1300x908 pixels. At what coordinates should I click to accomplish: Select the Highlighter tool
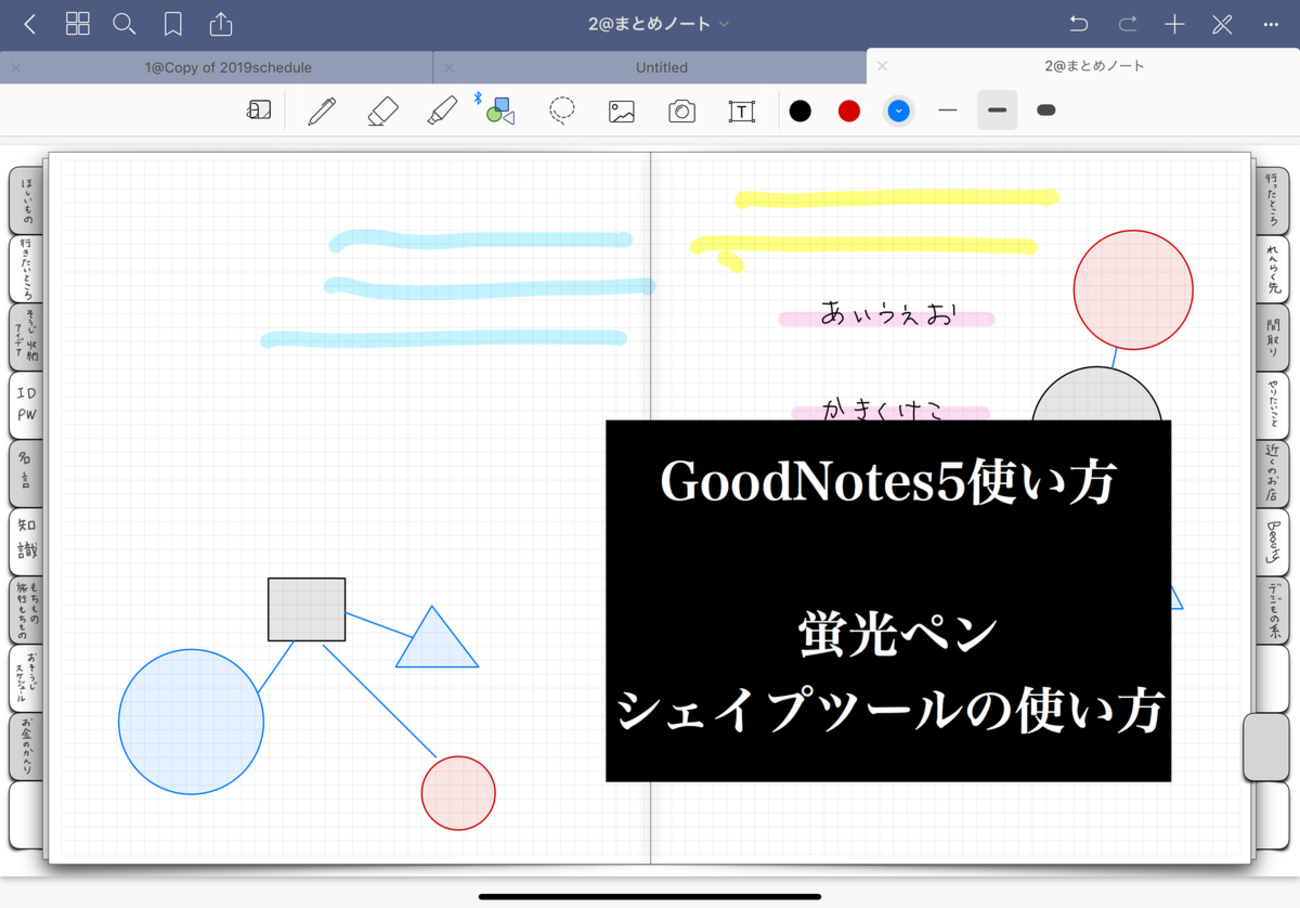coord(442,110)
